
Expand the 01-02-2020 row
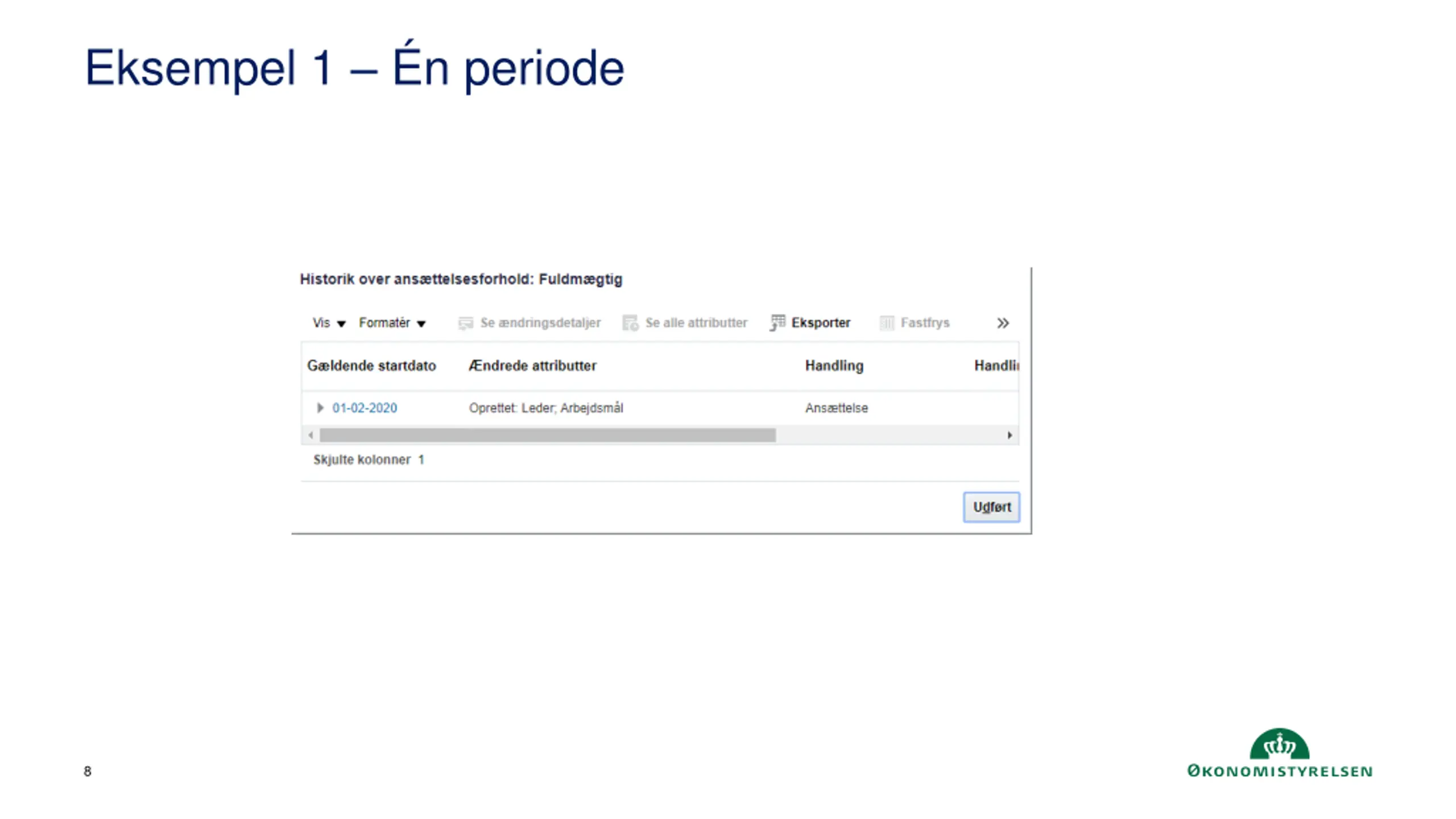coord(320,408)
